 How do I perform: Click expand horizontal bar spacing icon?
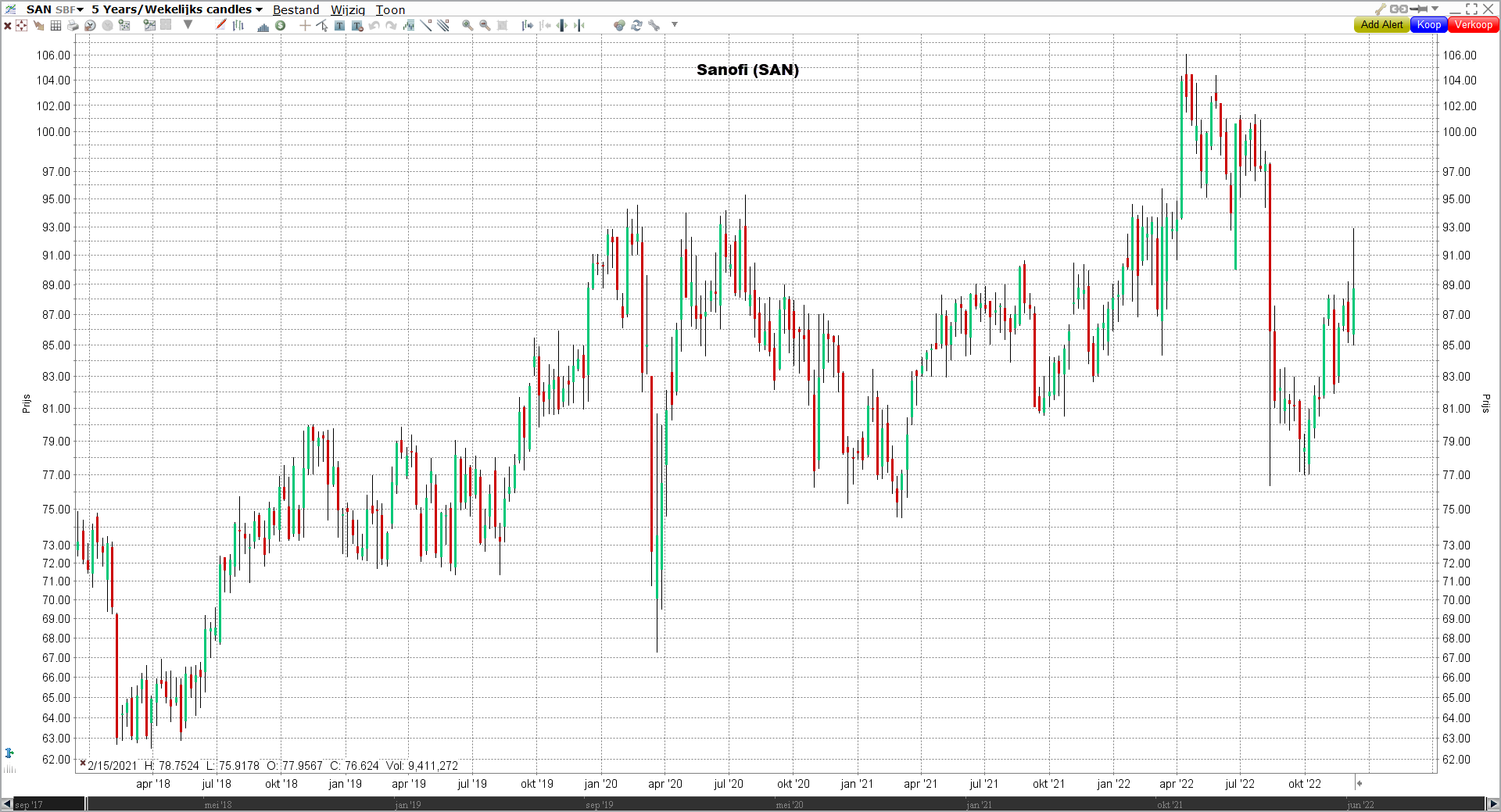pos(562,26)
